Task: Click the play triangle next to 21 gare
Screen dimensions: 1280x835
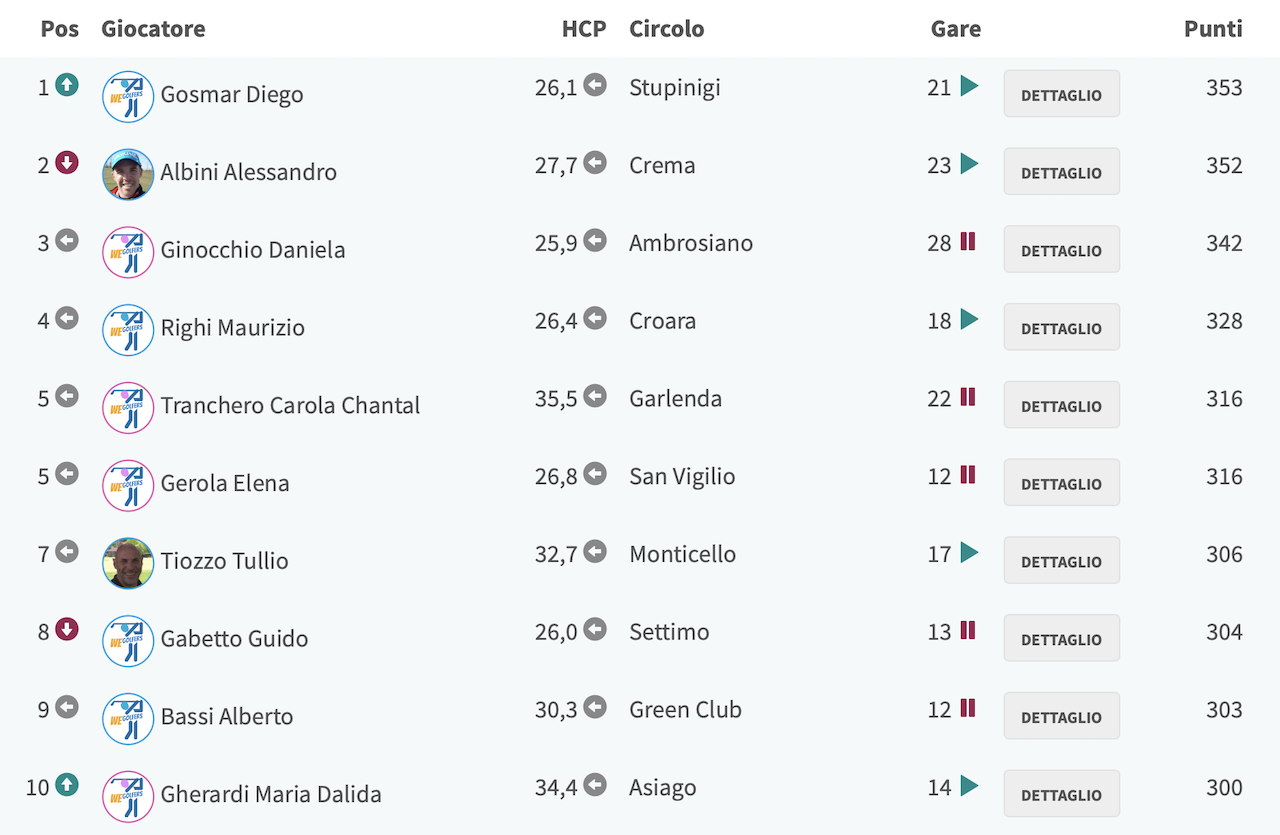Action: click(x=969, y=86)
